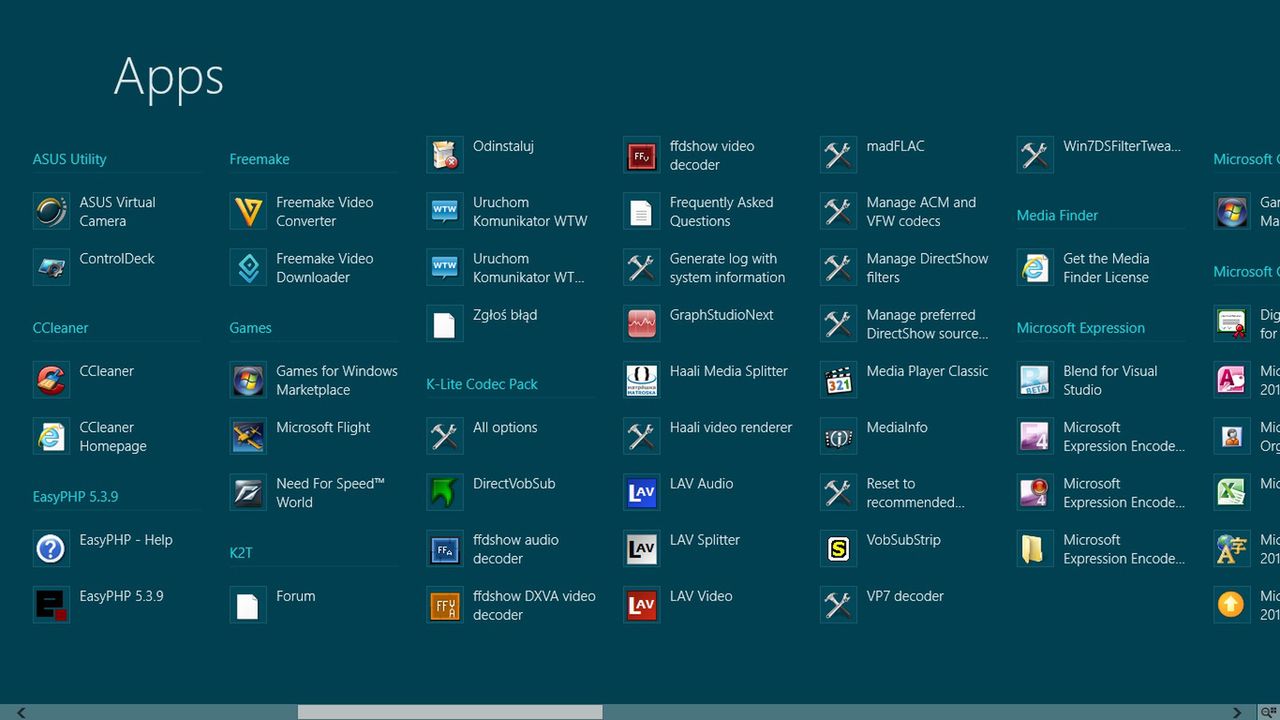Screen dimensions: 1280x720
Task: Select Manage preferred DirectShow source text
Action: point(927,324)
